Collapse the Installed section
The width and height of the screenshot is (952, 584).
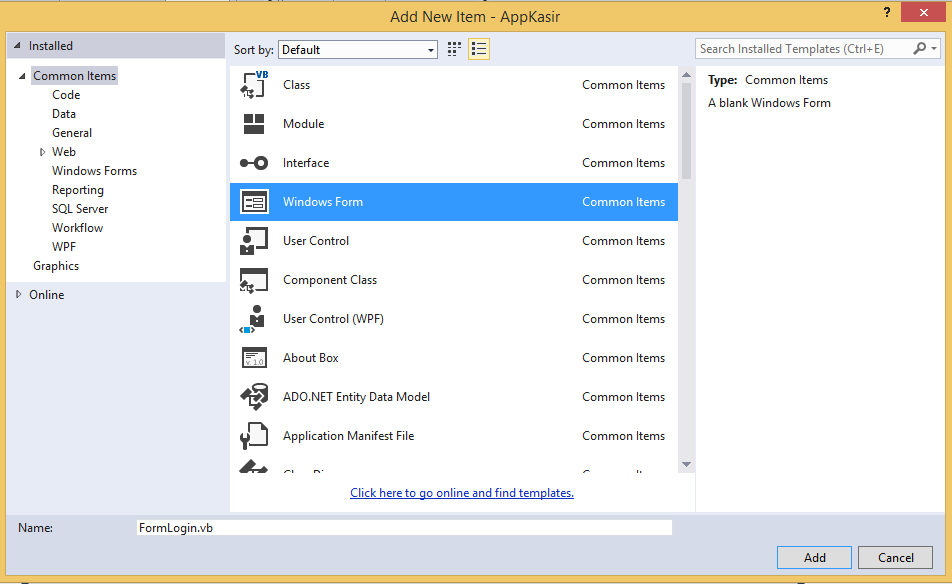point(17,46)
